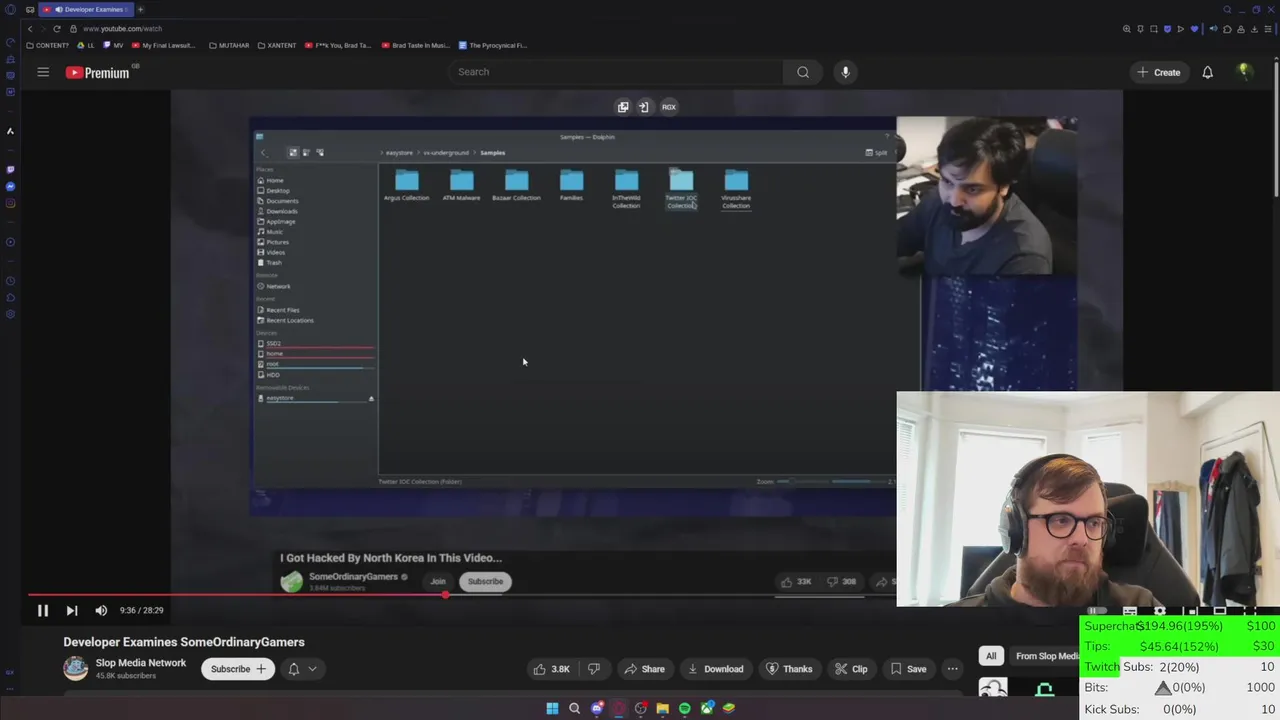Open the XANTENT bookmark folder
Screen dimensions: 1280x720
point(277,45)
